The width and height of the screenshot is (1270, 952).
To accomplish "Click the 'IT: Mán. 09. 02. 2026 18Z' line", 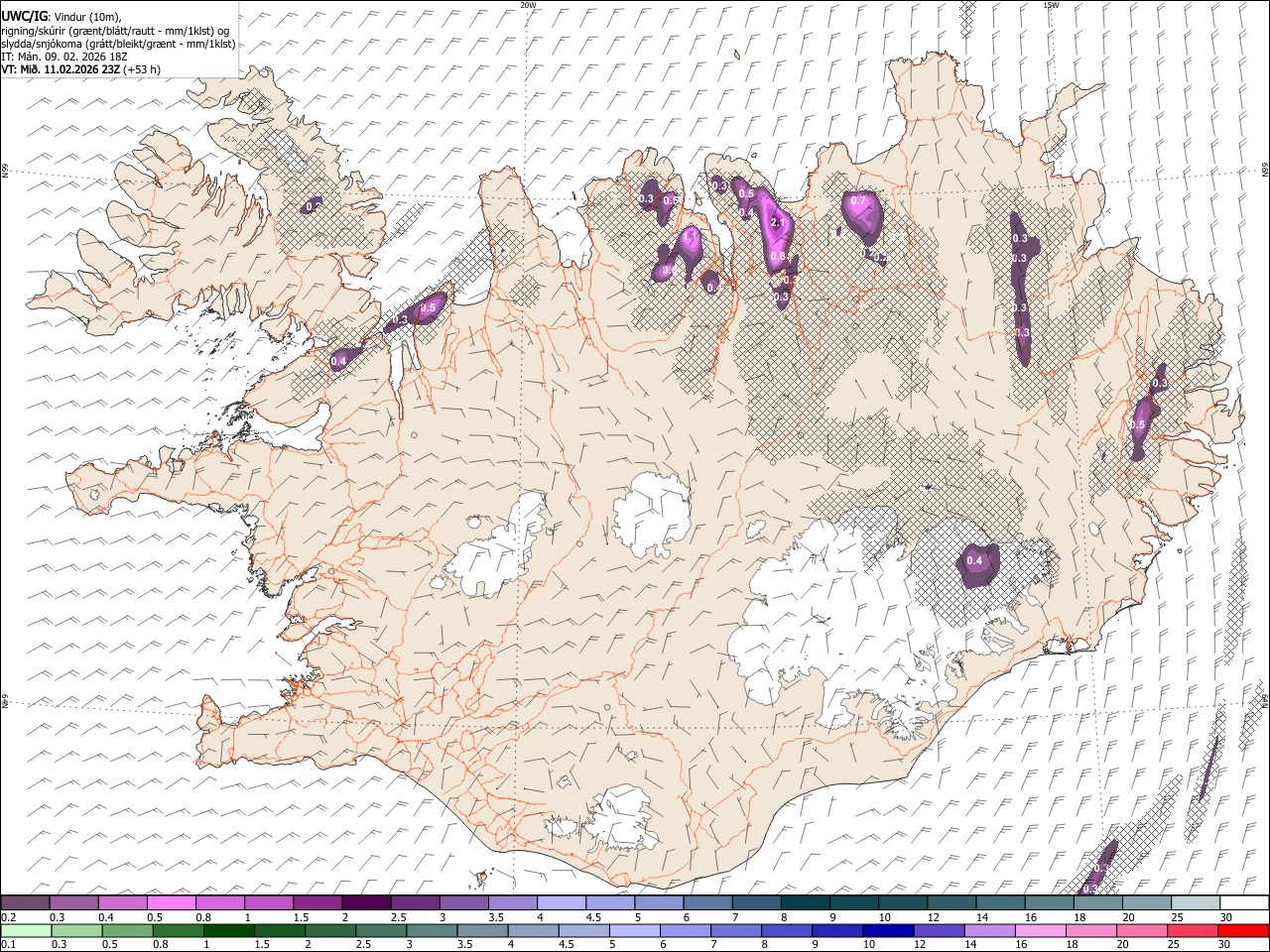I will point(64,57).
